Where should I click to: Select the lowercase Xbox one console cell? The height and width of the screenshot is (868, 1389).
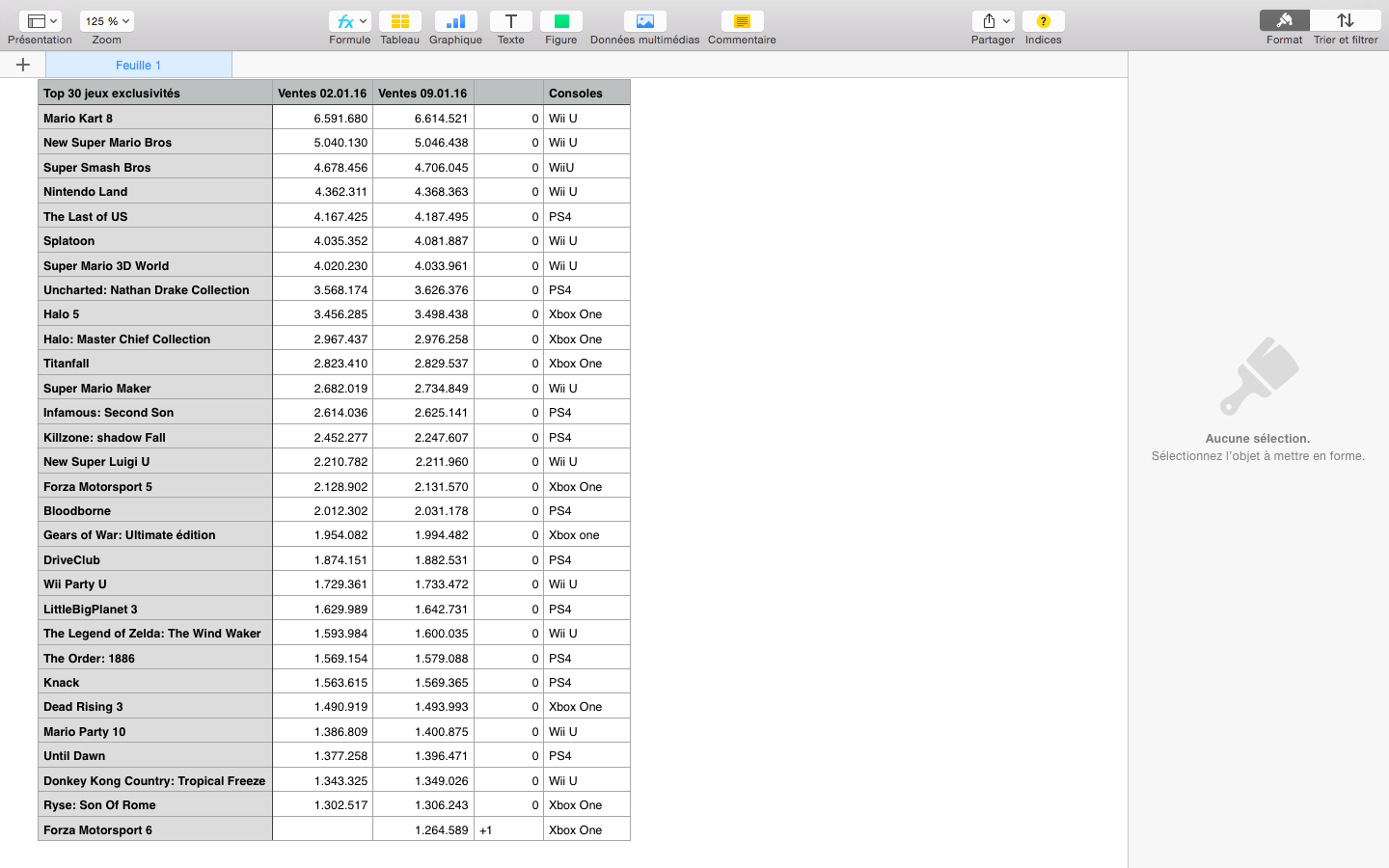(x=586, y=534)
